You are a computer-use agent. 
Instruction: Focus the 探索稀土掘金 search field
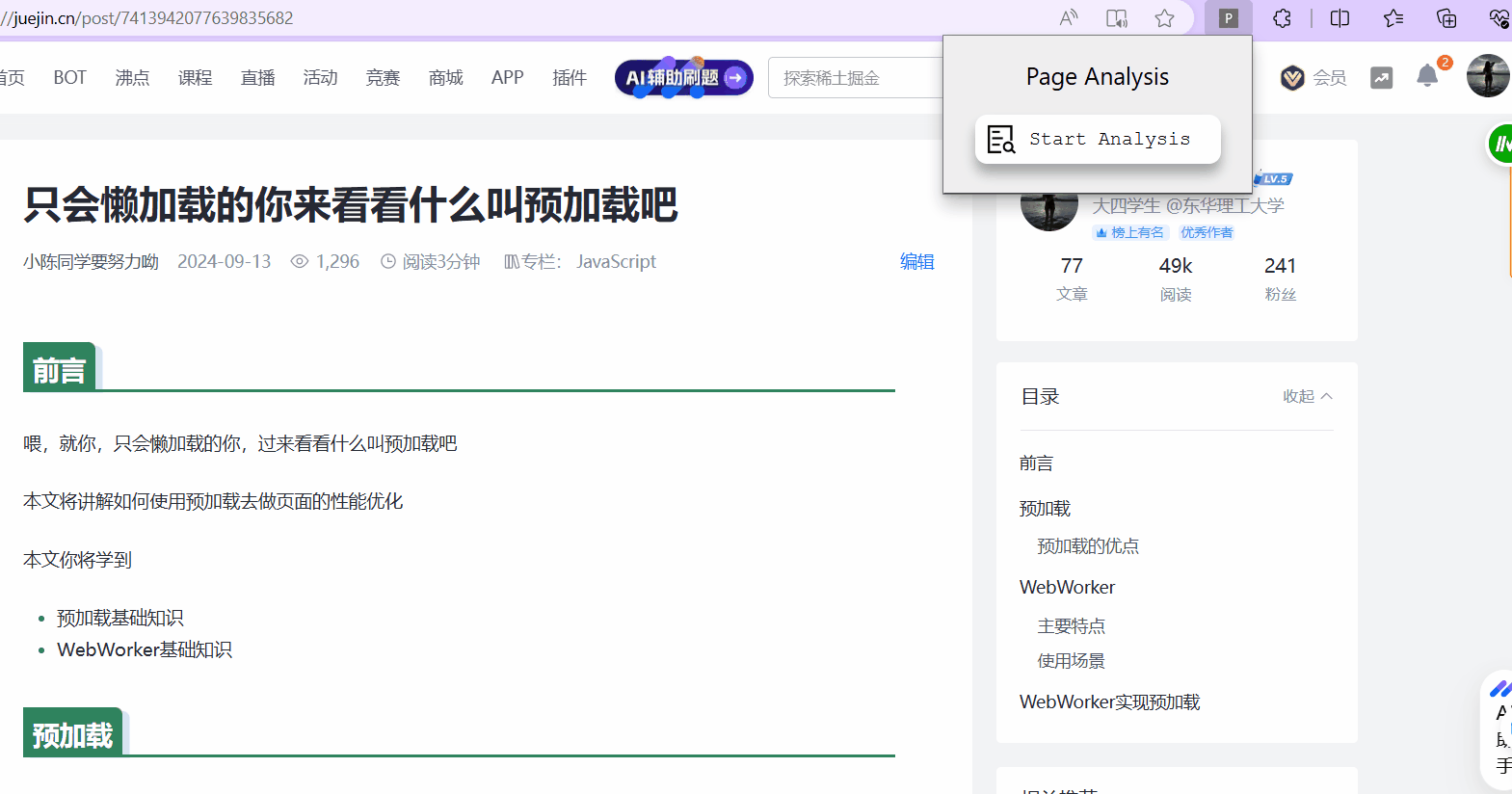(856, 78)
